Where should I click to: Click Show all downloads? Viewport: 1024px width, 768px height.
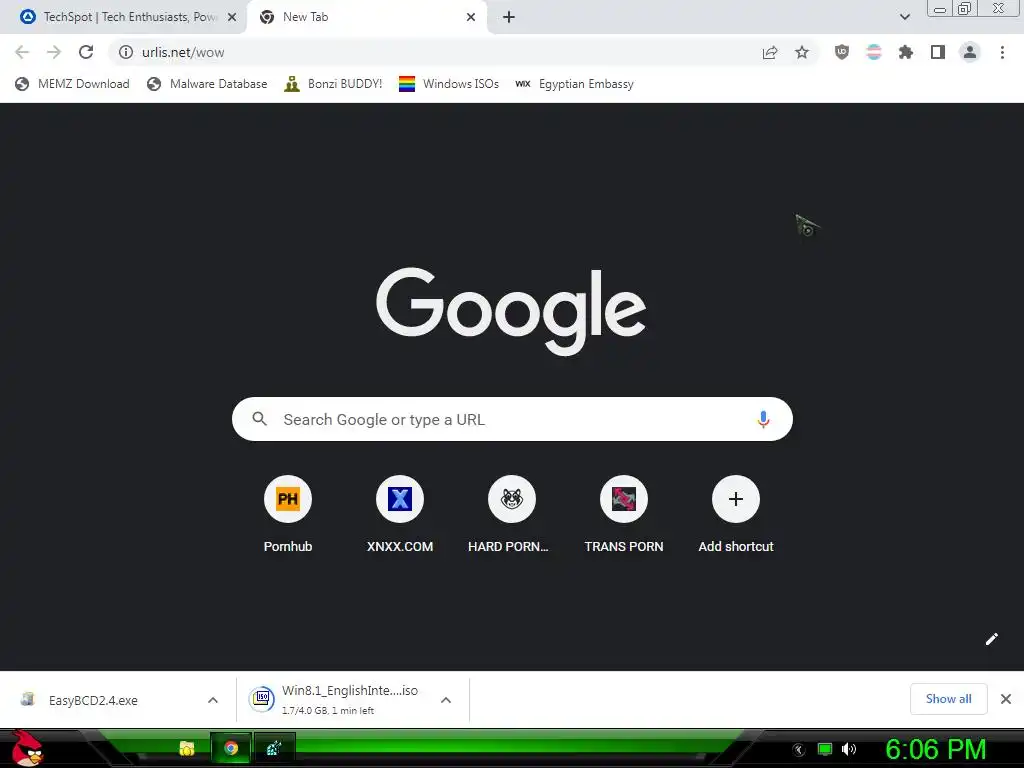click(x=948, y=699)
